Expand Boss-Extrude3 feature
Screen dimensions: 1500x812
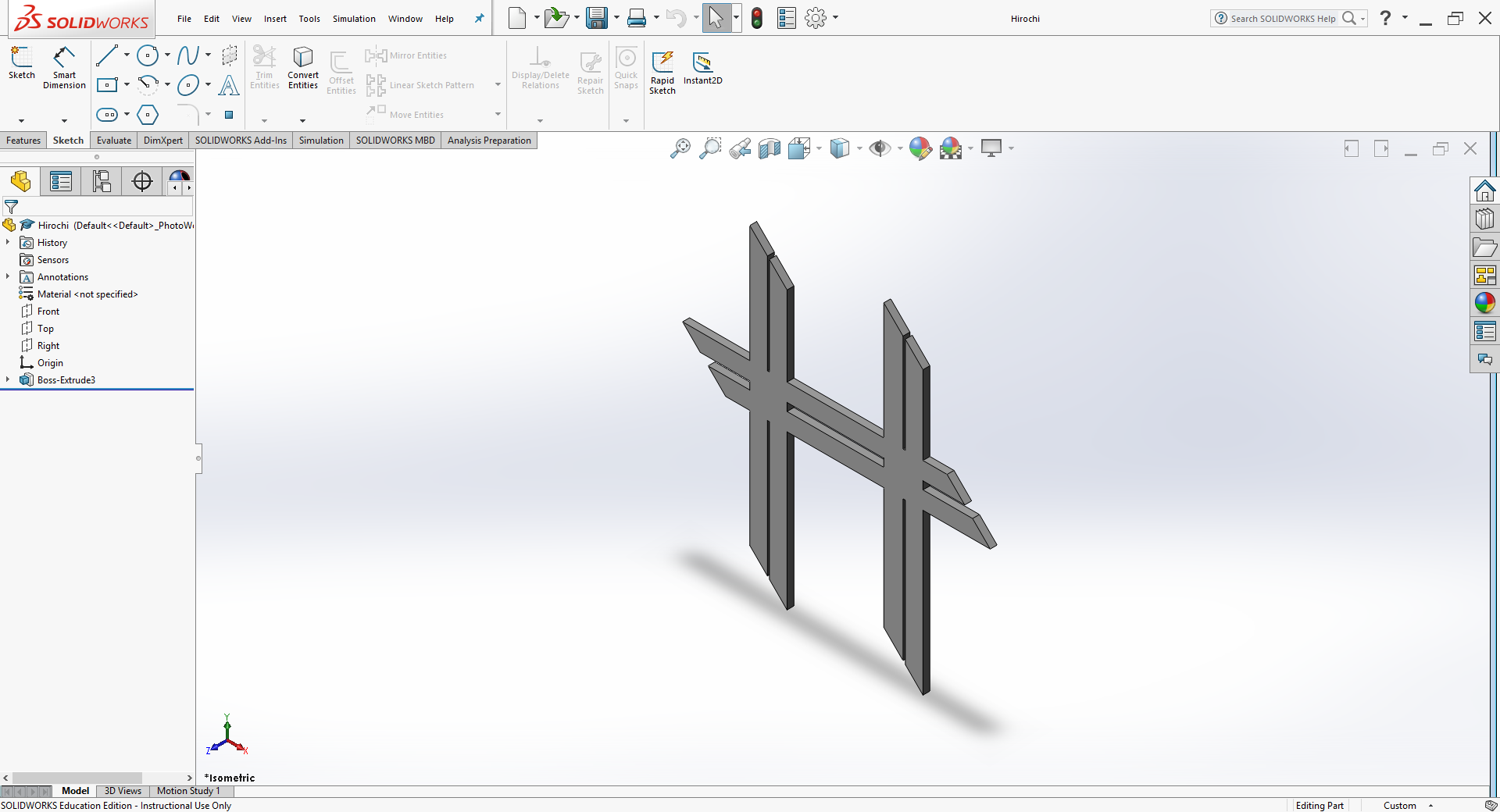[8, 379]
